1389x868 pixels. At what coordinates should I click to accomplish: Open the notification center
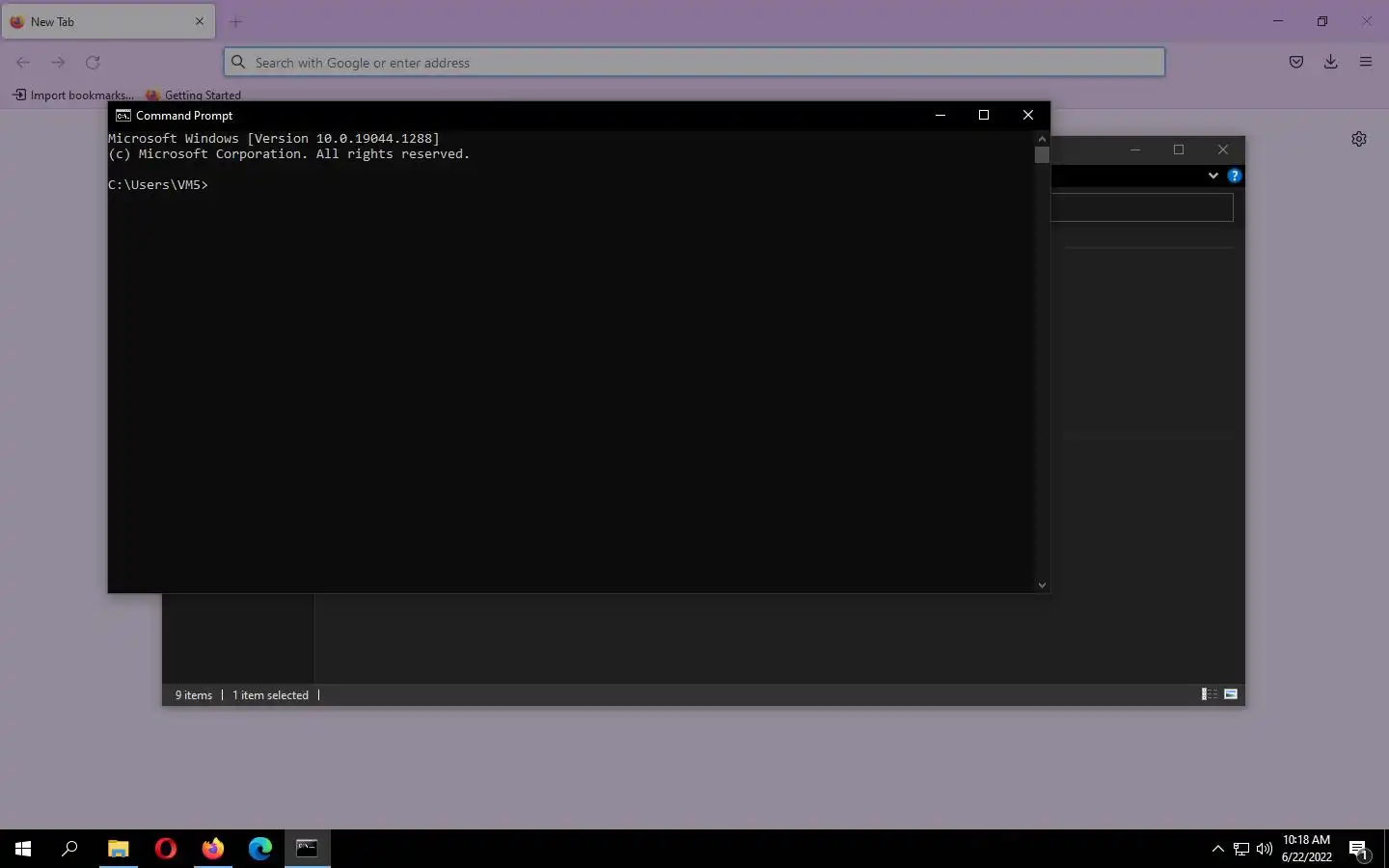pos(1359,850)
